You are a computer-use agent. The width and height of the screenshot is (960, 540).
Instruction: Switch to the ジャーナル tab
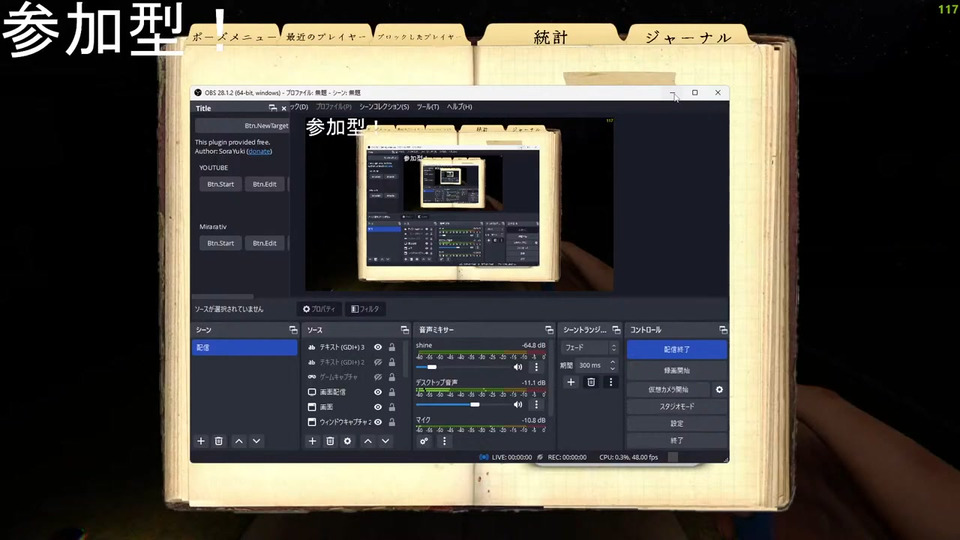(x=688, y=37)
